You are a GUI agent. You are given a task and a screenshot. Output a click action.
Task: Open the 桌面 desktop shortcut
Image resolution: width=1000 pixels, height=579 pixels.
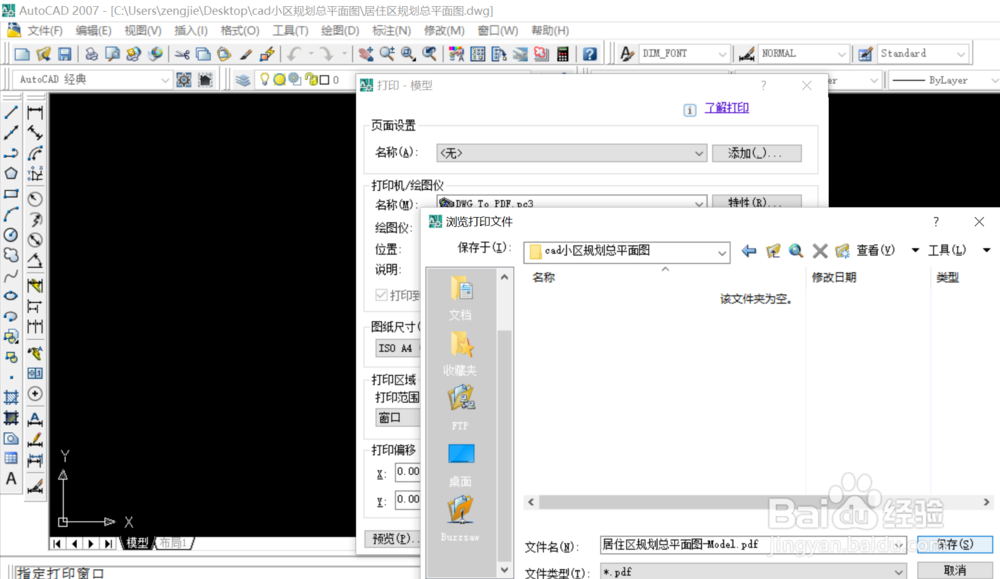point(460,464)
